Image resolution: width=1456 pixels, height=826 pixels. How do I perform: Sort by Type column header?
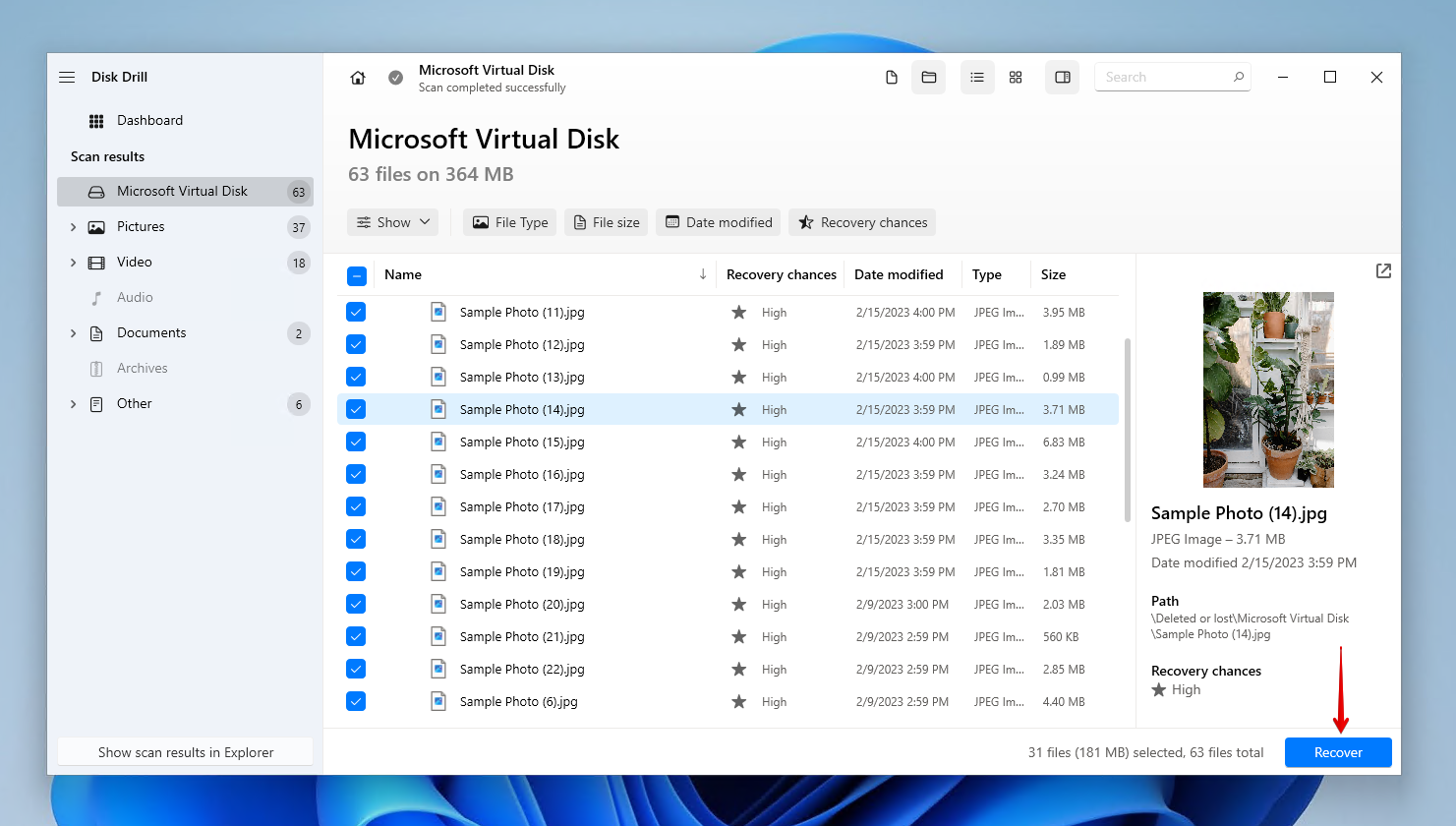pyautogui.click(x=987, y=274)
